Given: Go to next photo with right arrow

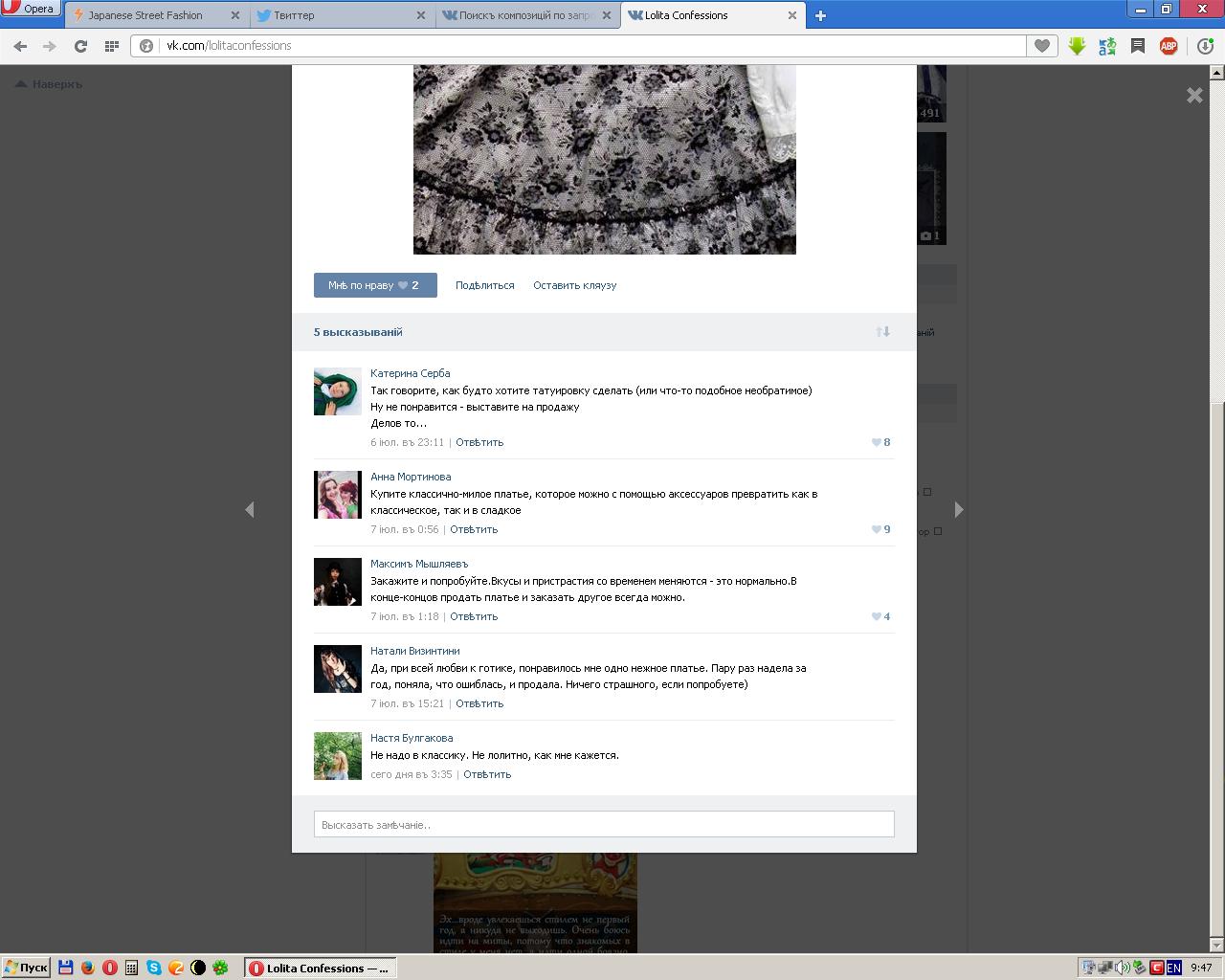Looking at the screenshot, I should click(x=958, y=510).
